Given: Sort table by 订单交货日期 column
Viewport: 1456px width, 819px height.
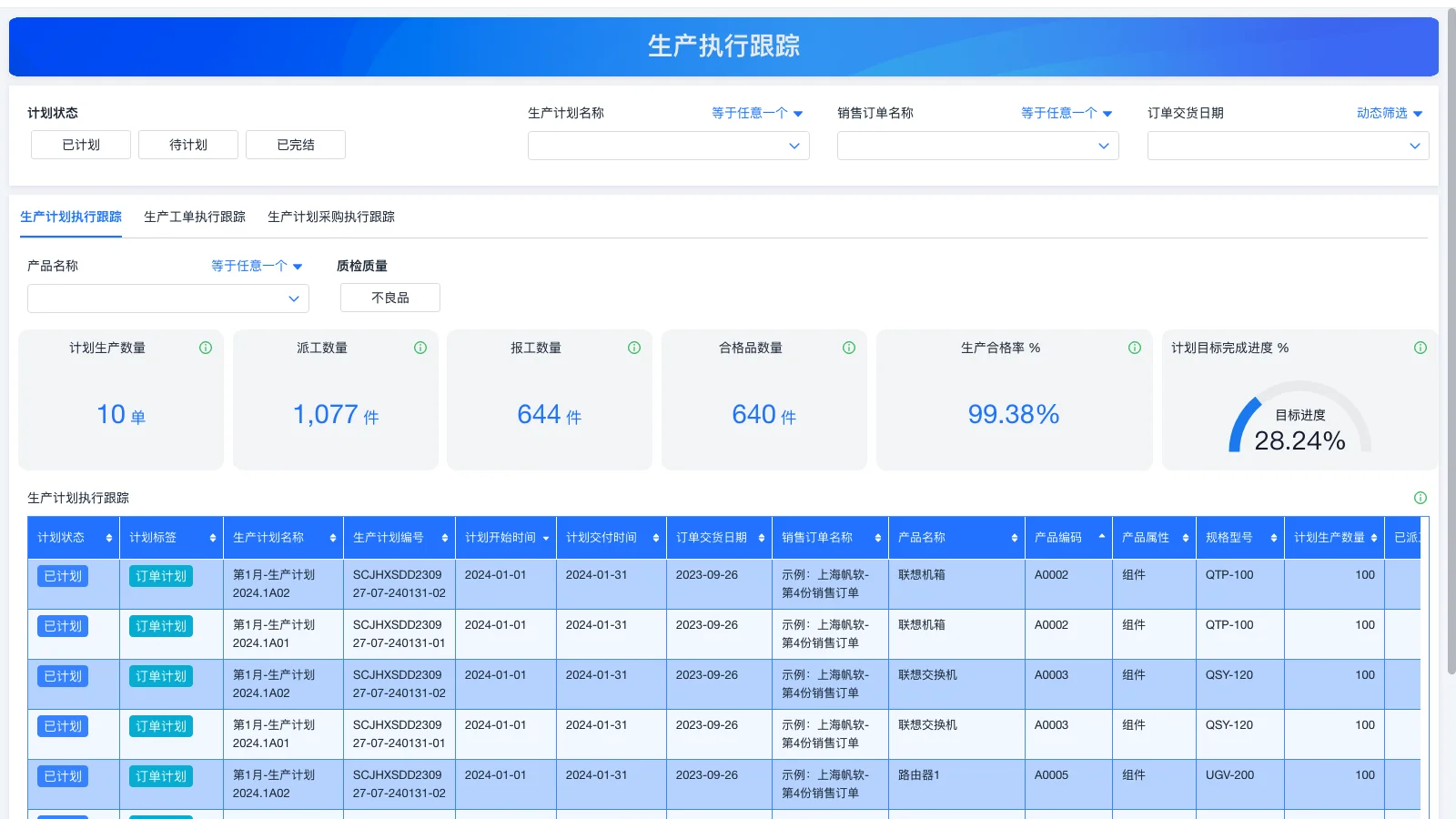Looking at the screenshot, I should click(762, 538).
